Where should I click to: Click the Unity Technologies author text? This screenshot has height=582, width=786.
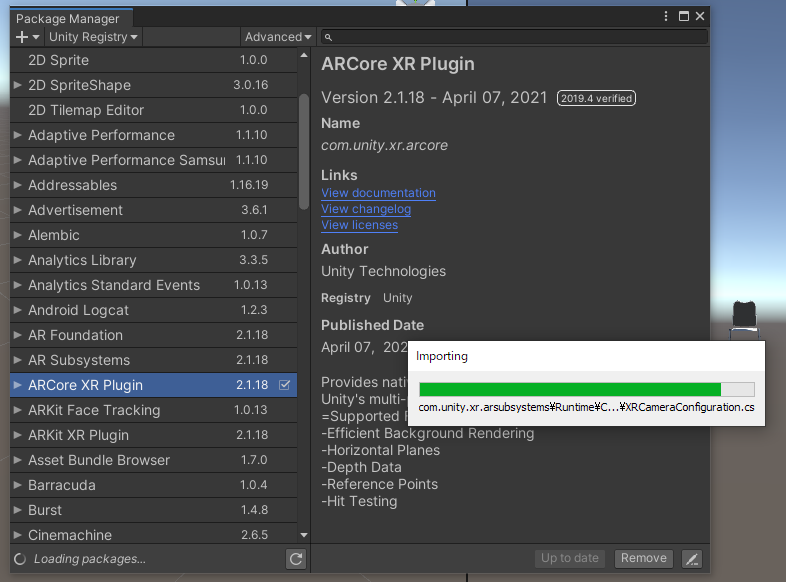383,271
